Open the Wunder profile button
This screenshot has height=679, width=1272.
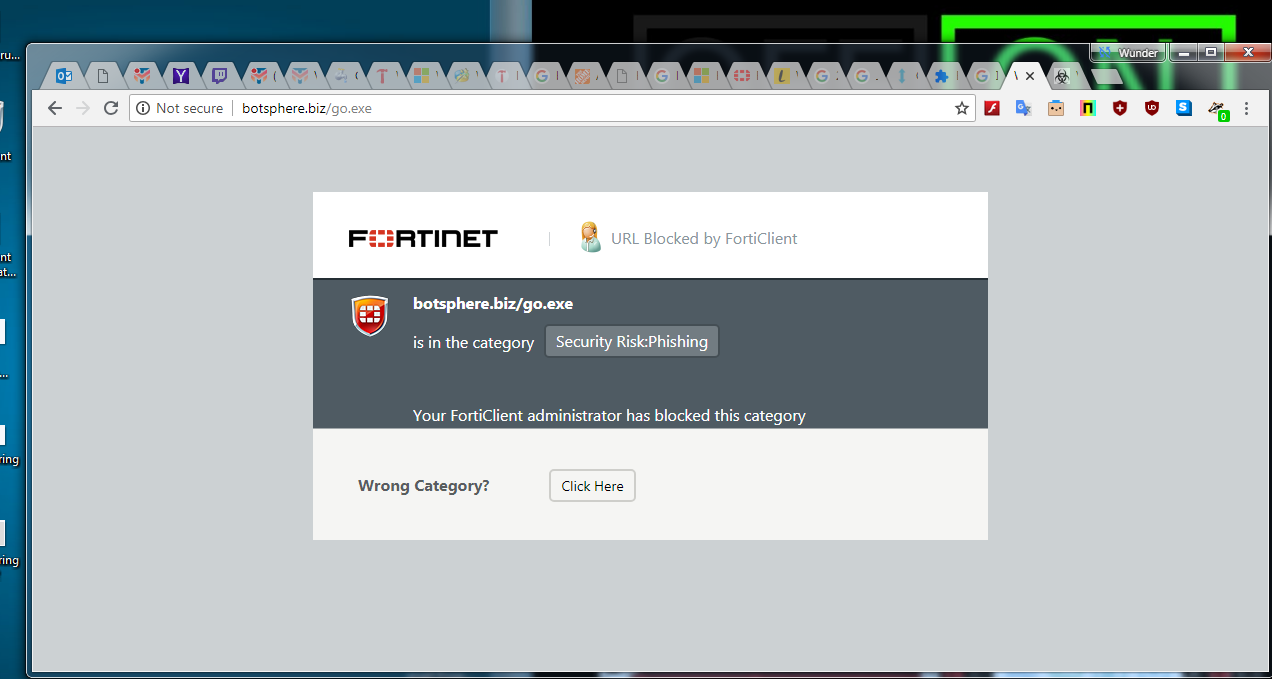1128,53
